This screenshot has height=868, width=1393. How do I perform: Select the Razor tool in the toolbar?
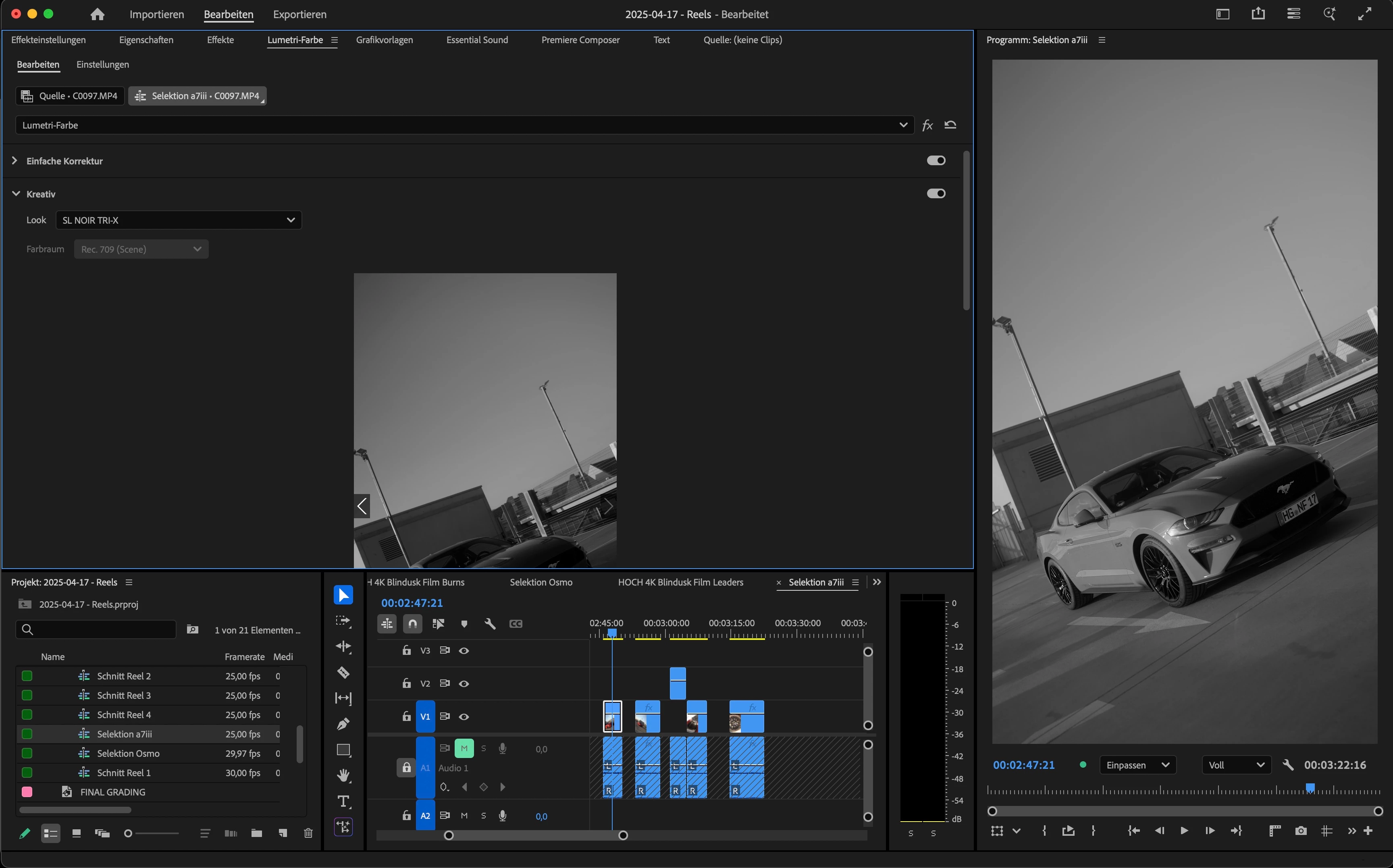(343, 672)
